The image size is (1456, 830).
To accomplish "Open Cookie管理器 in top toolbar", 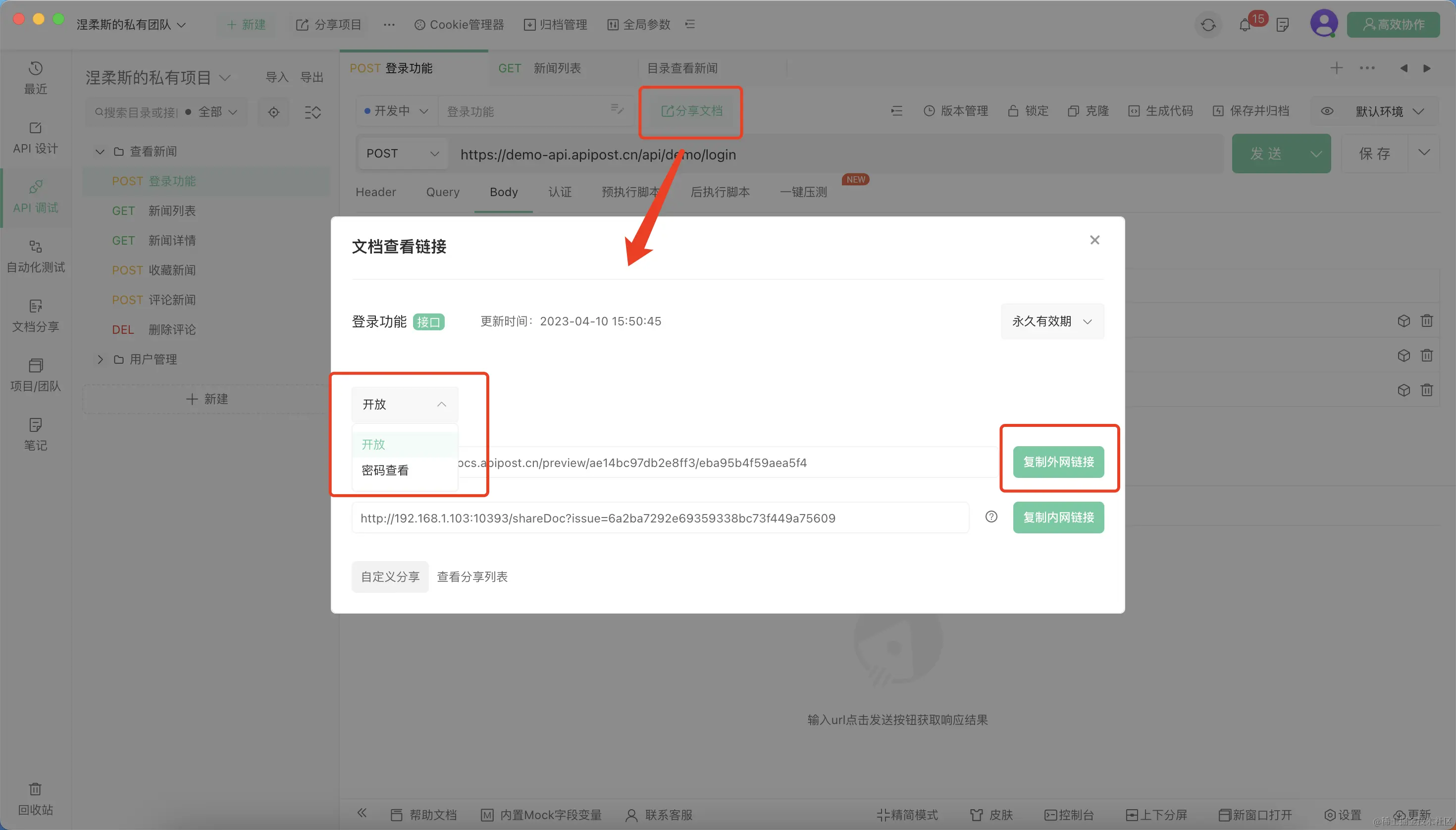I will click(x=459, y=24).
